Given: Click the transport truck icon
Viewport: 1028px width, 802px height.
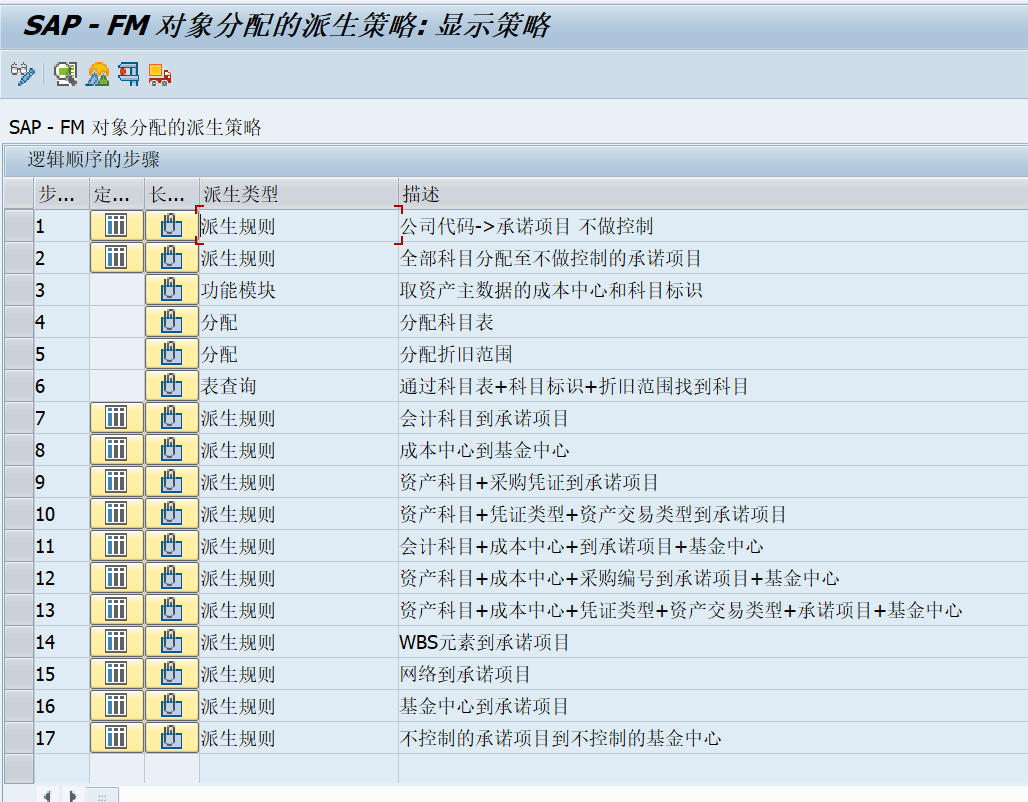Looking at the screenshot, I should point(160,73).
